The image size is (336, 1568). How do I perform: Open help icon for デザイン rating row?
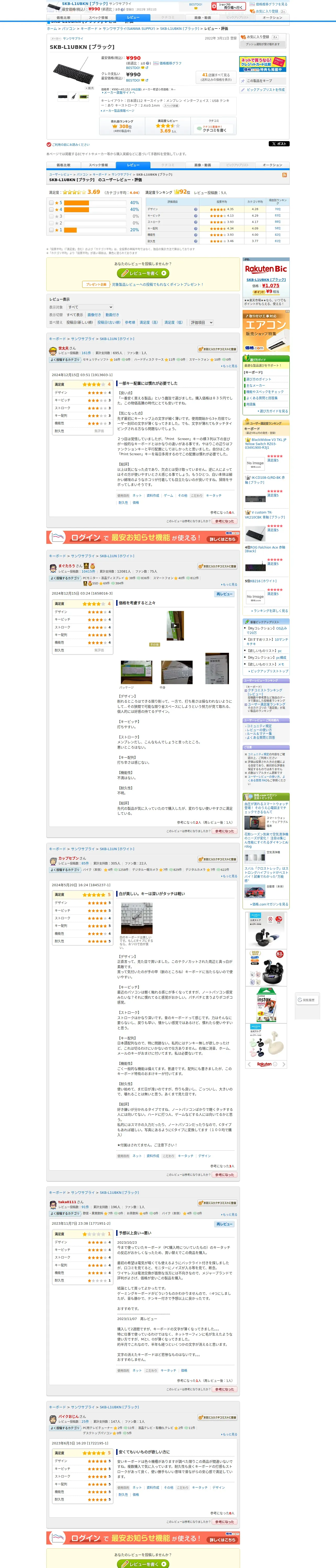point(196,209)
